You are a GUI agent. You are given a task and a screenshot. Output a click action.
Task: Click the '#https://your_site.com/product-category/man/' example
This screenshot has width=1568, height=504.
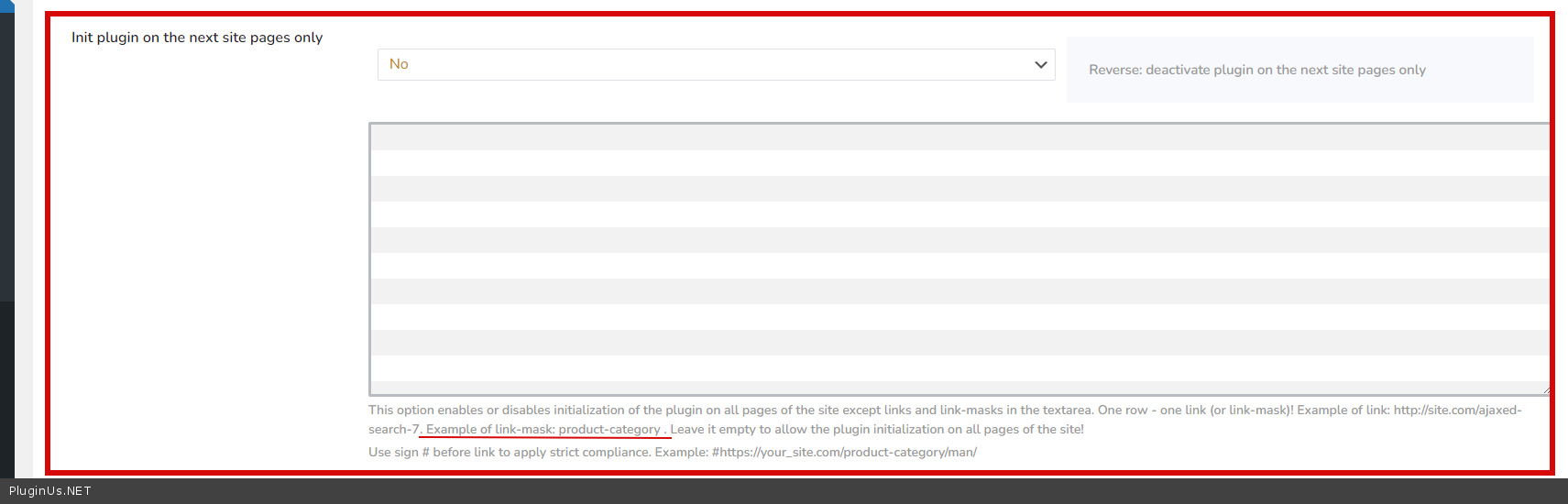844,453
